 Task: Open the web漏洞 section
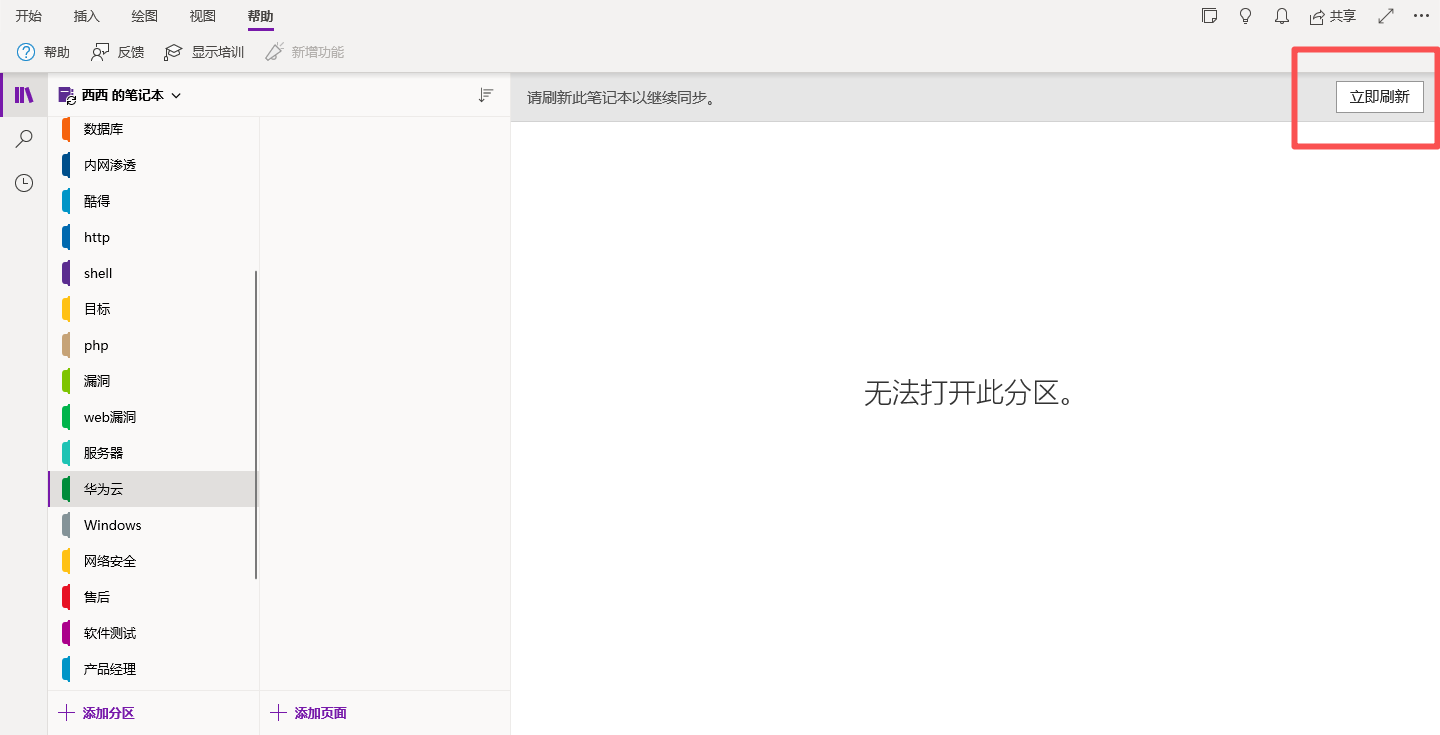point(153,417)
